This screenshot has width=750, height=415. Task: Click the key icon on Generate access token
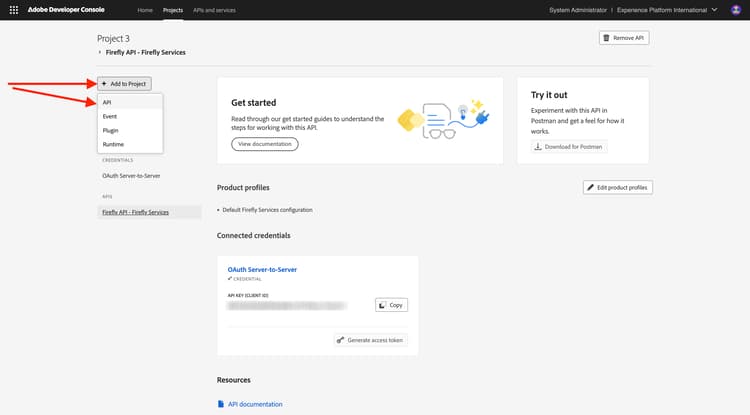(x=342, y=340)
